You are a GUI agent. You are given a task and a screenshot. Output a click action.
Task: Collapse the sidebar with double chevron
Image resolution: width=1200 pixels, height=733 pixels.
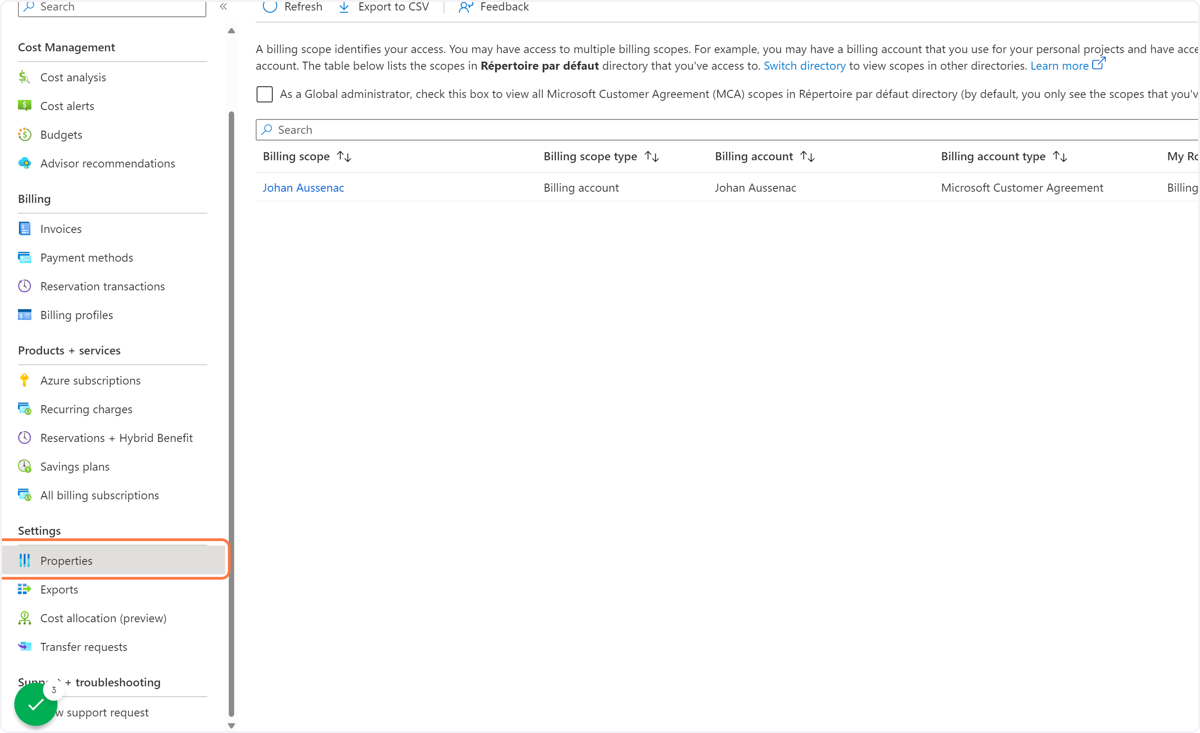(223, 6)
